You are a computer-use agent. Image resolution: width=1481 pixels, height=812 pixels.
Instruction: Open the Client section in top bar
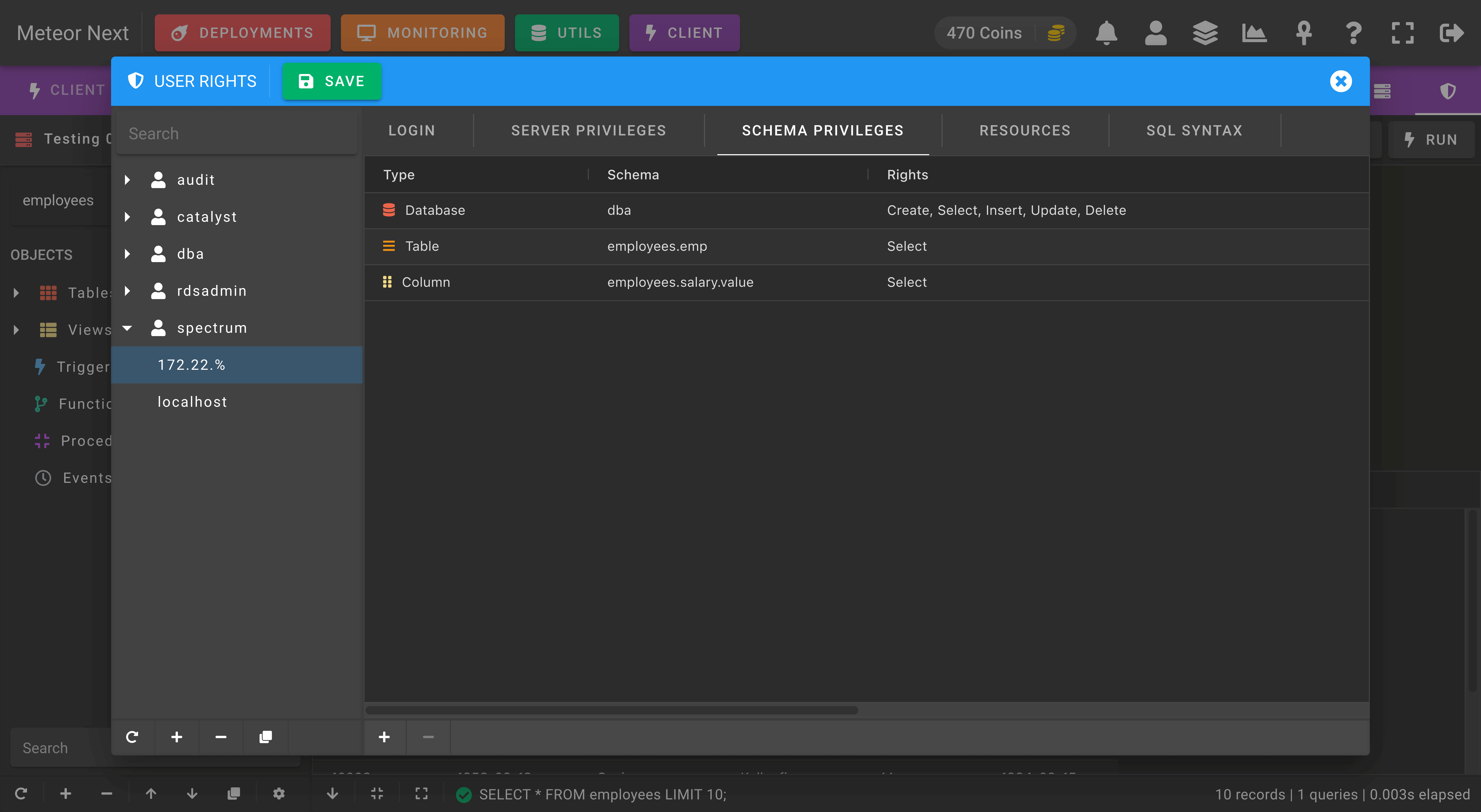coord(684,33)
